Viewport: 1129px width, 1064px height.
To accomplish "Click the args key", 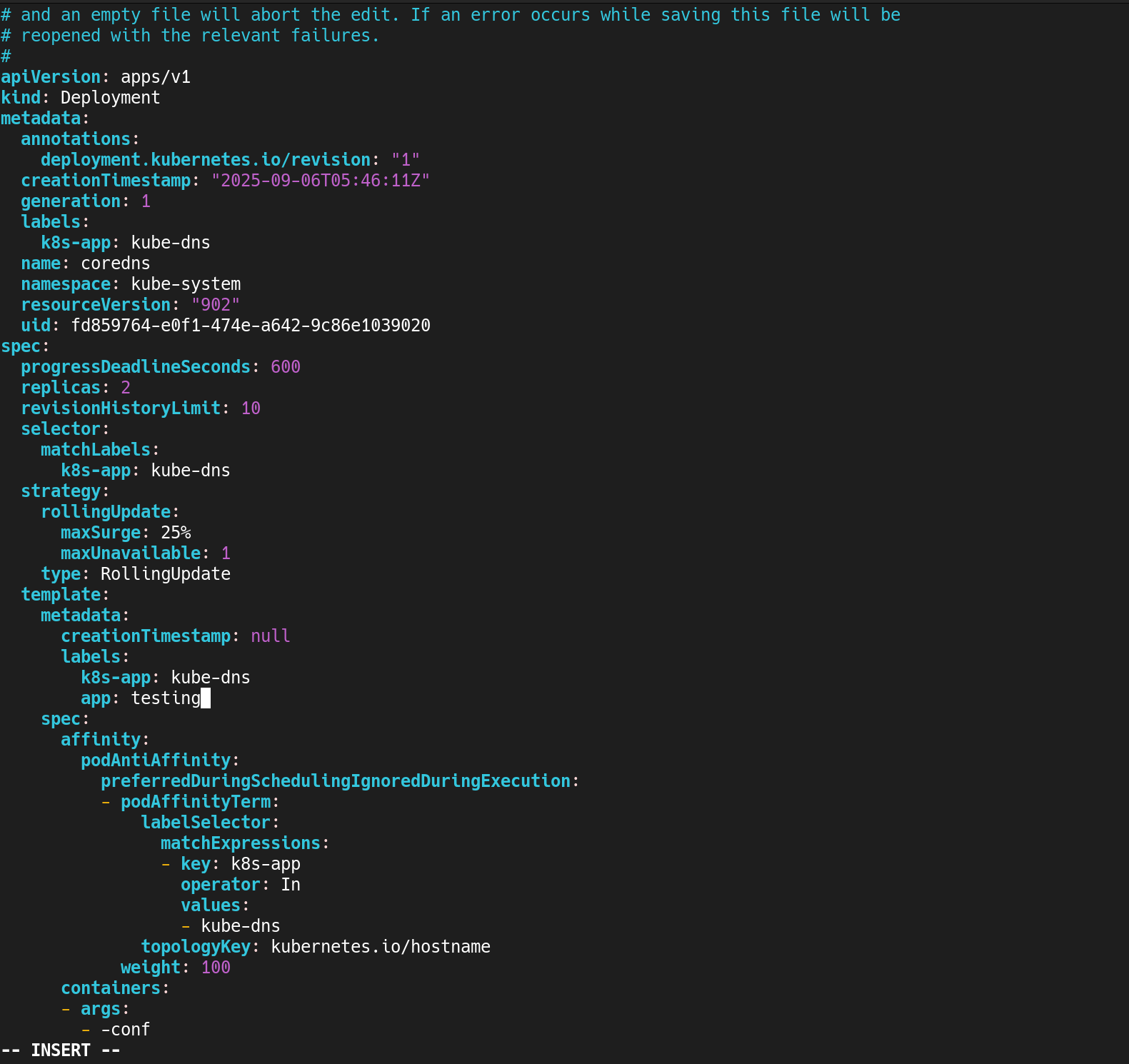I will pyautogui.click(x=101, y=1009).
